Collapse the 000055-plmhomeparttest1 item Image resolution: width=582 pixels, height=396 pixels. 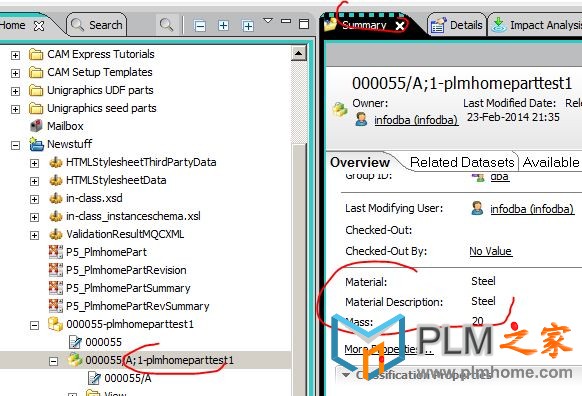pos(34,325)
